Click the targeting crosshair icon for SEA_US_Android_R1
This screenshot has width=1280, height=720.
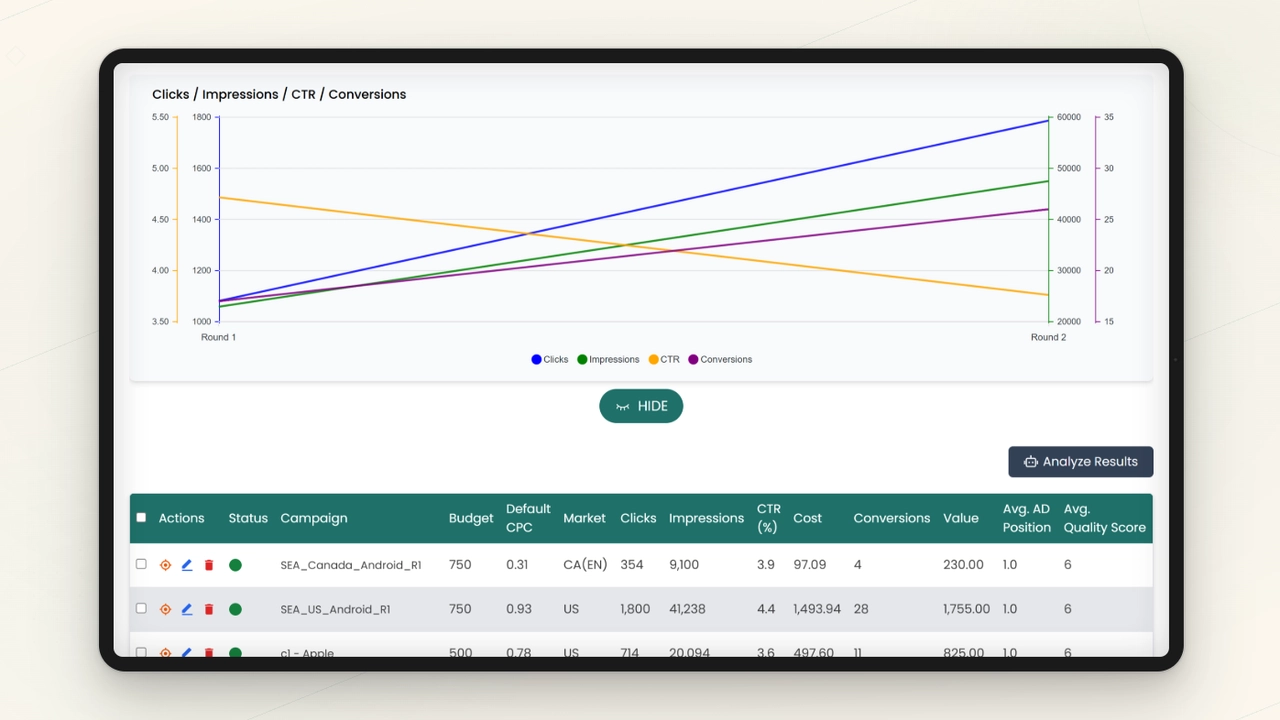(x=165, y=608)
